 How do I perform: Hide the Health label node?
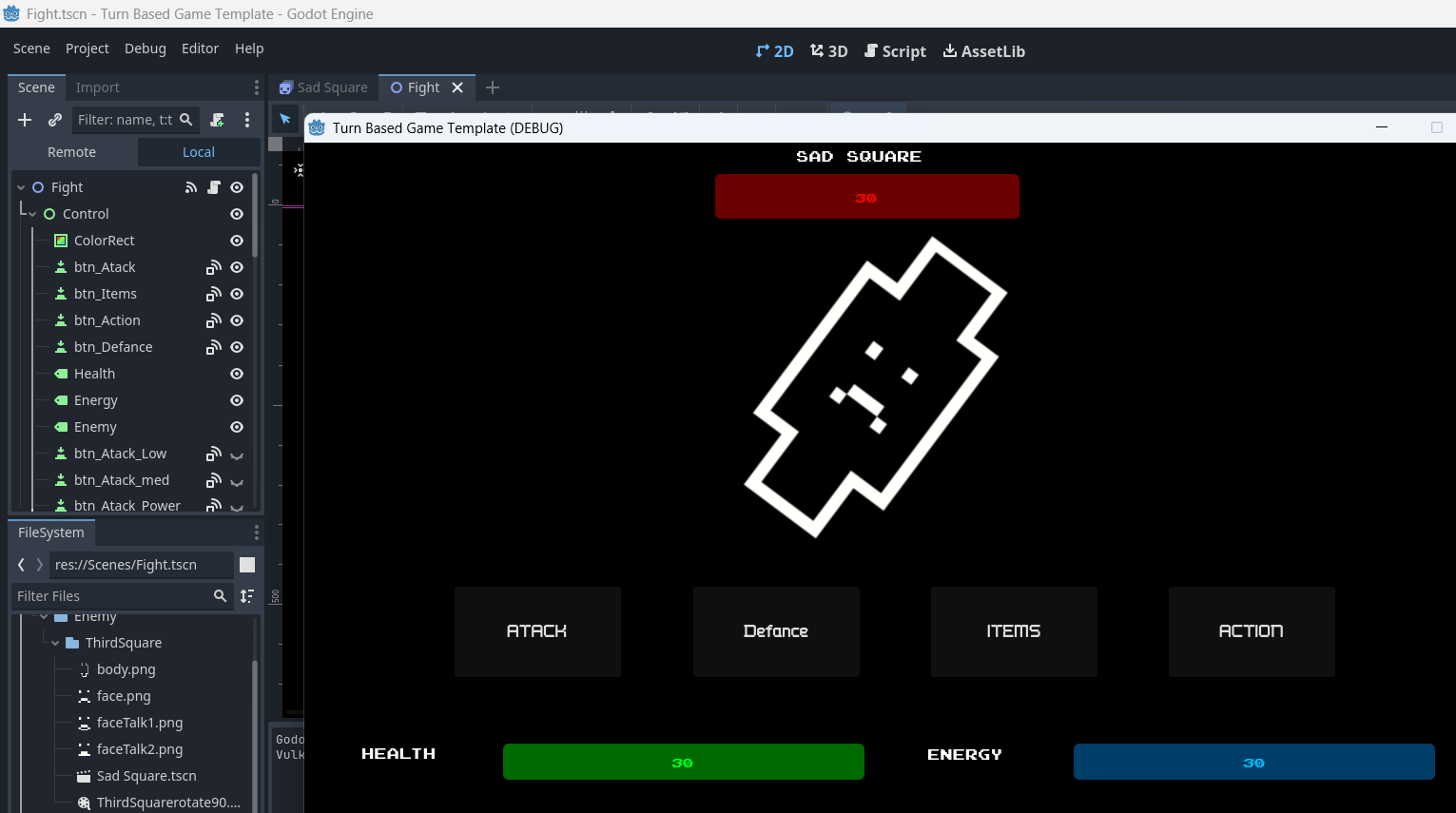point(237,374)
